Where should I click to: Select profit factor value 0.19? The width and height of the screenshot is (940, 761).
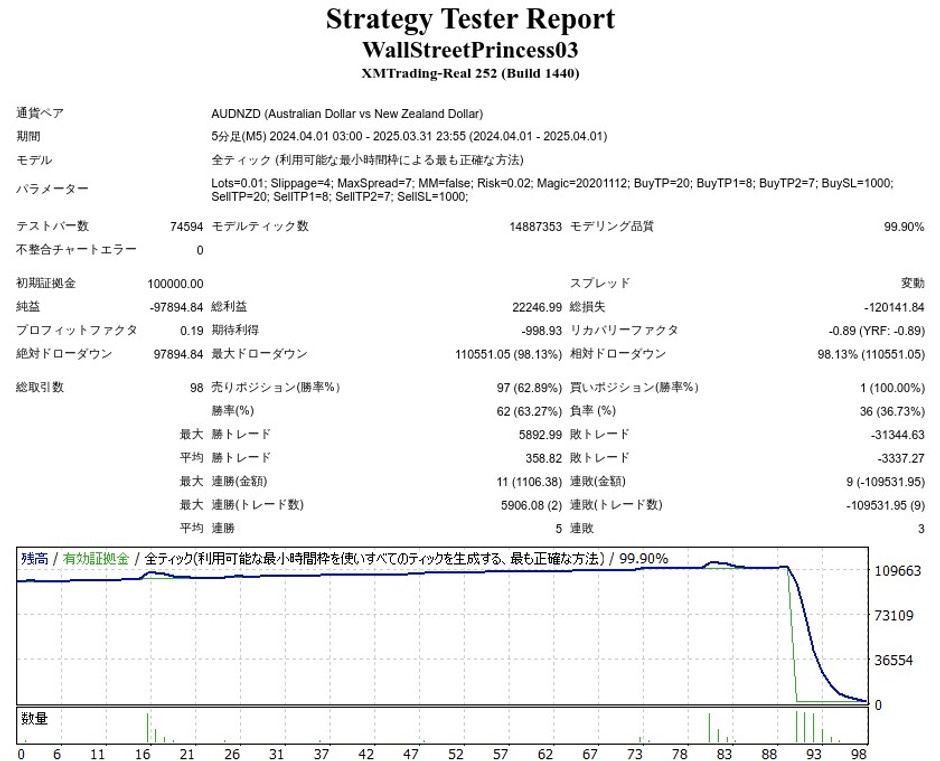(191, 330)
